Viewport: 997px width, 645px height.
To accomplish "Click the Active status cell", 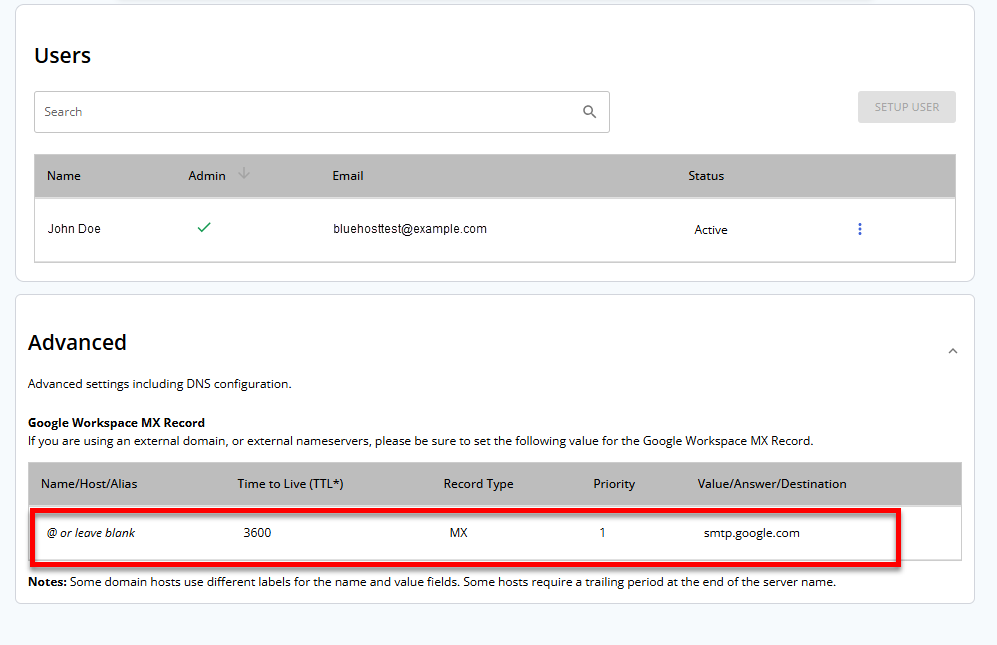I will click(711, 230).
